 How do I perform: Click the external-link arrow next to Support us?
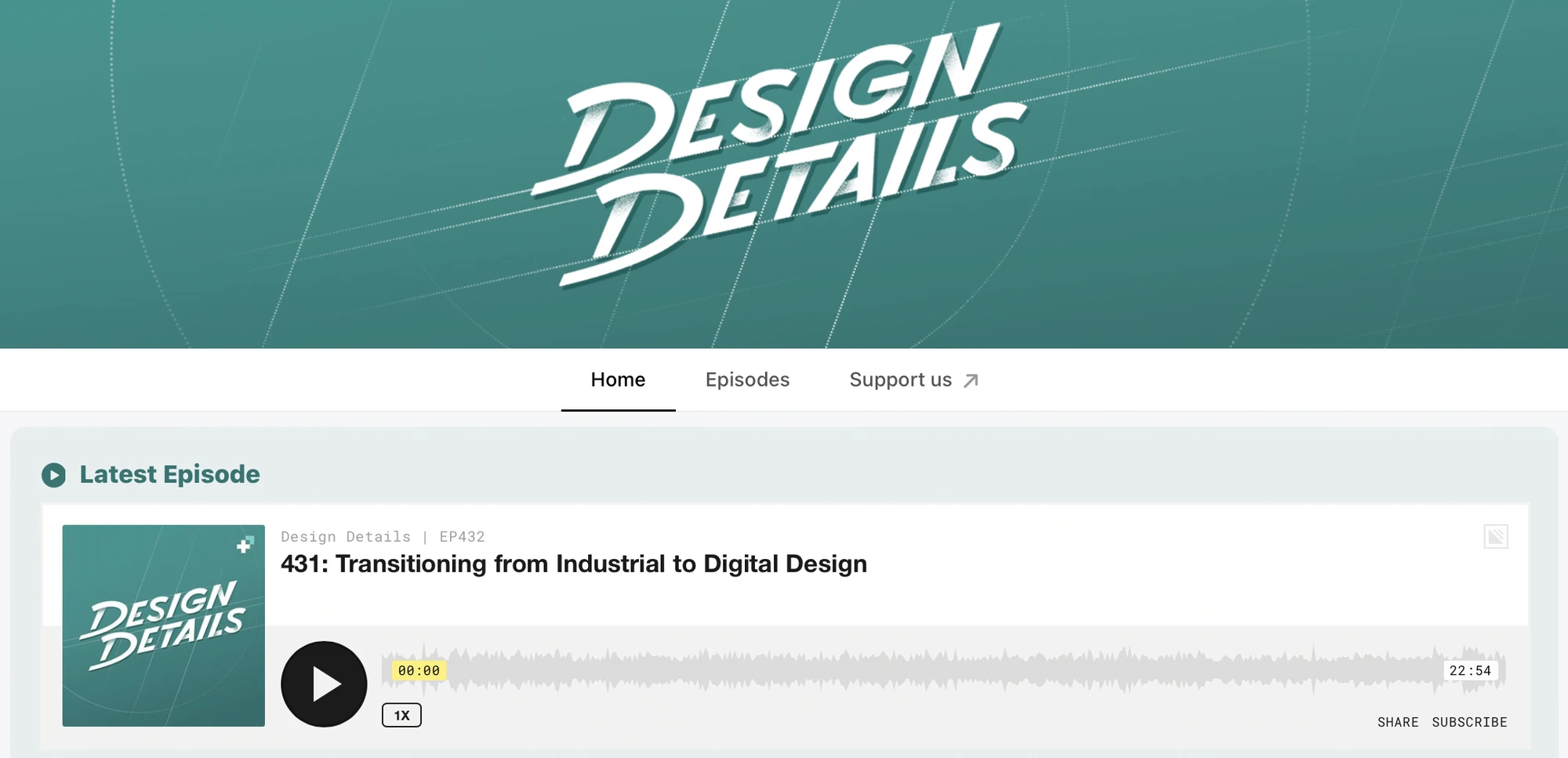(970, 379)
